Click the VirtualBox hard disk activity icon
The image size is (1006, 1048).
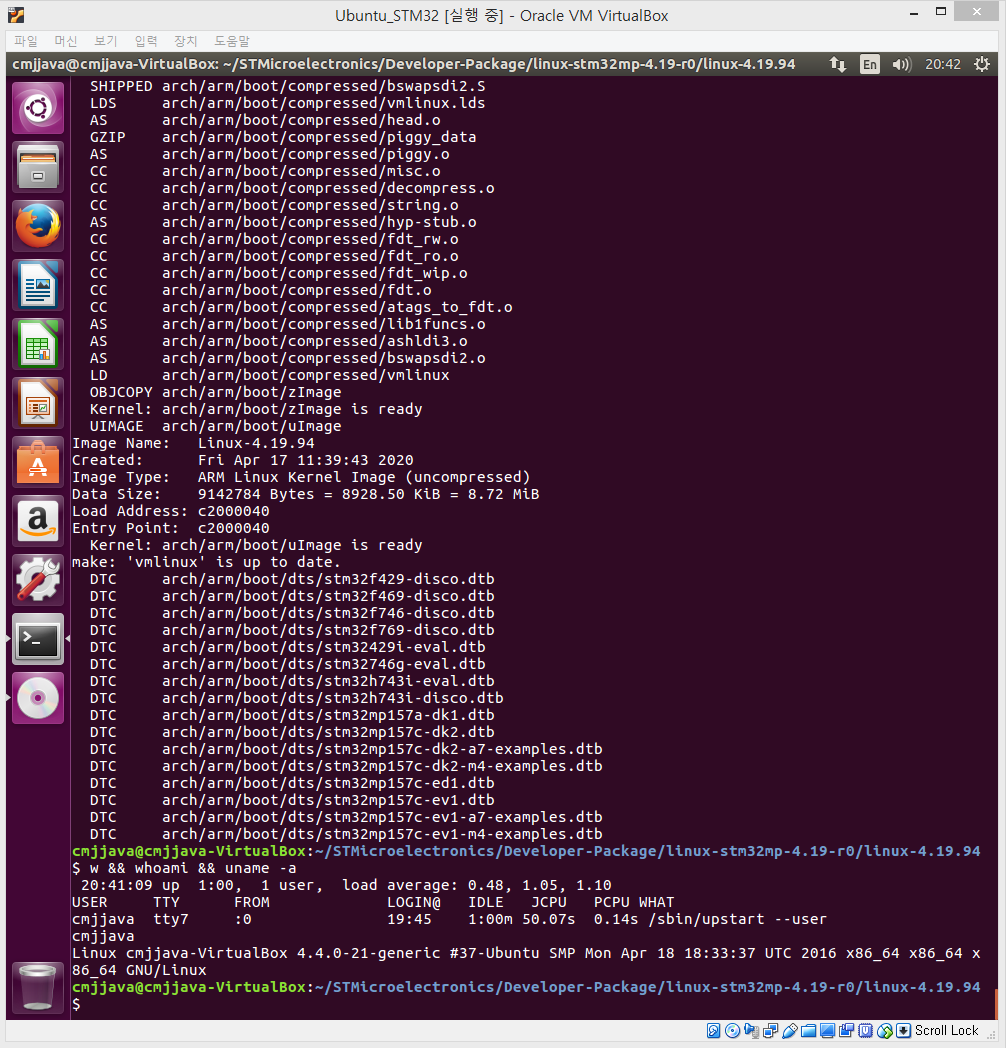(x=713, y=1031)
